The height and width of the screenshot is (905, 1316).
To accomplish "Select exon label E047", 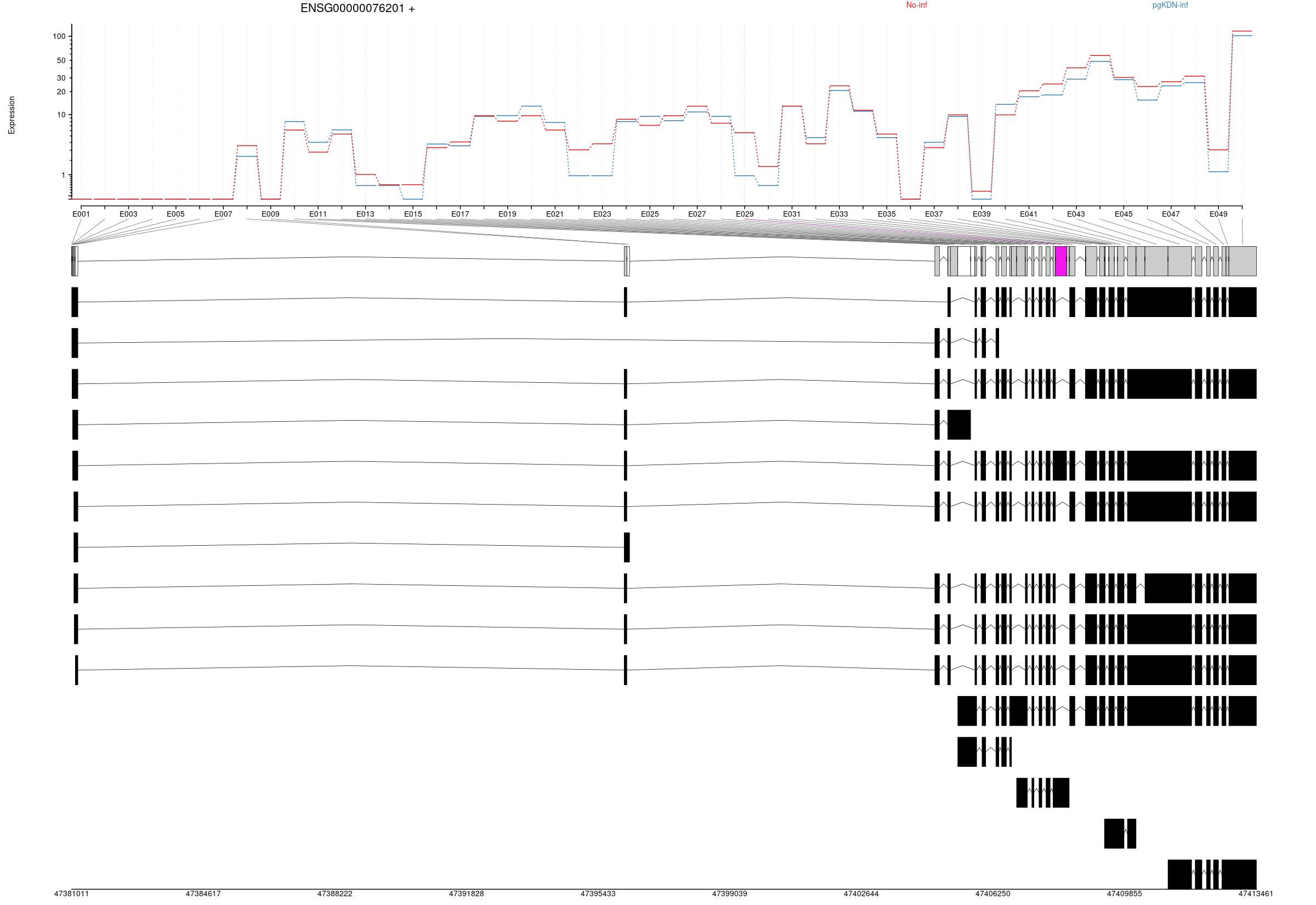I will [x=1171, y=214].
